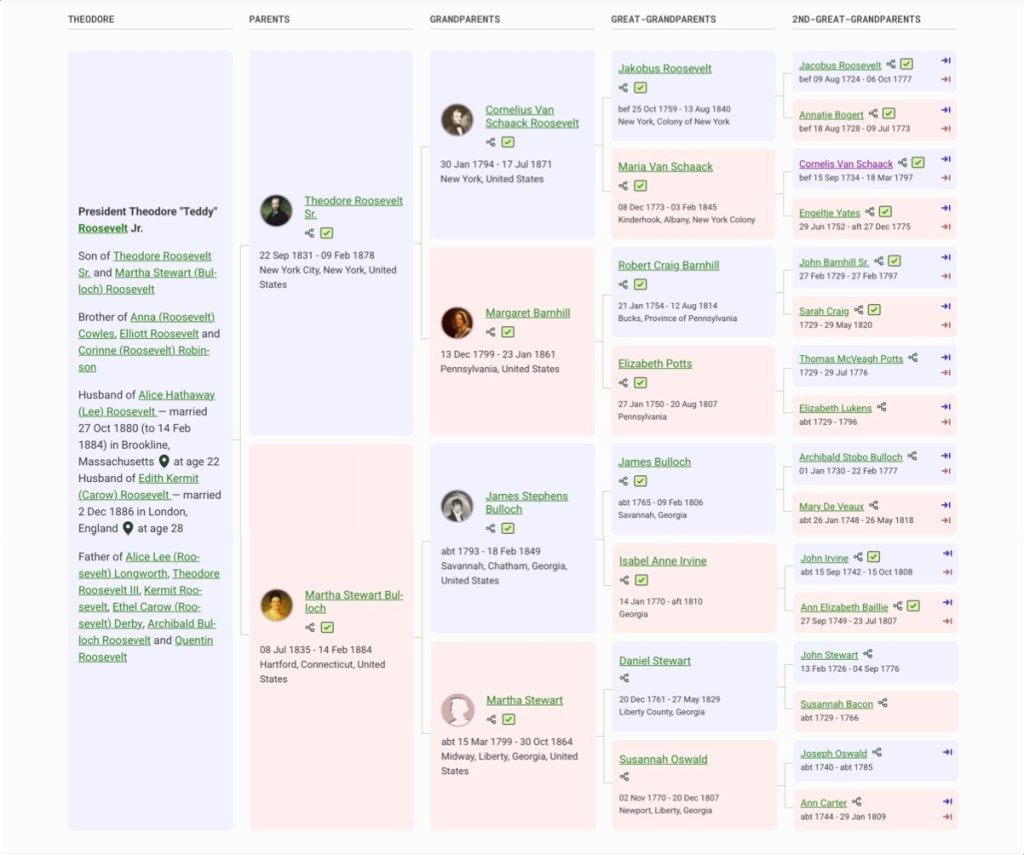Image resolution: width=1024 pixels, height=855 pixels.
Task: Expand Joseph Oswald's maternal line red arrow
Action: click(946, 768)
